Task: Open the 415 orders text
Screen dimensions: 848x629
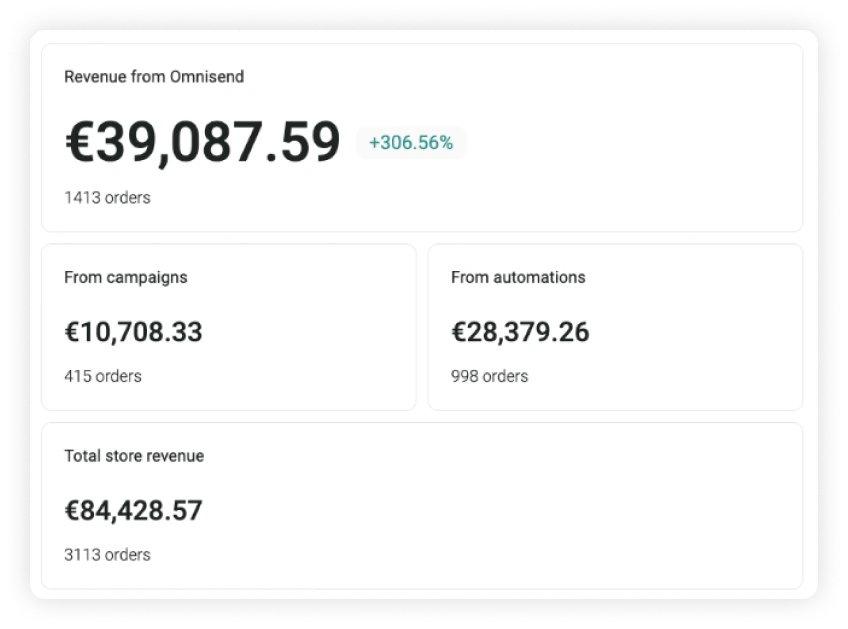Action: [102, 376]
